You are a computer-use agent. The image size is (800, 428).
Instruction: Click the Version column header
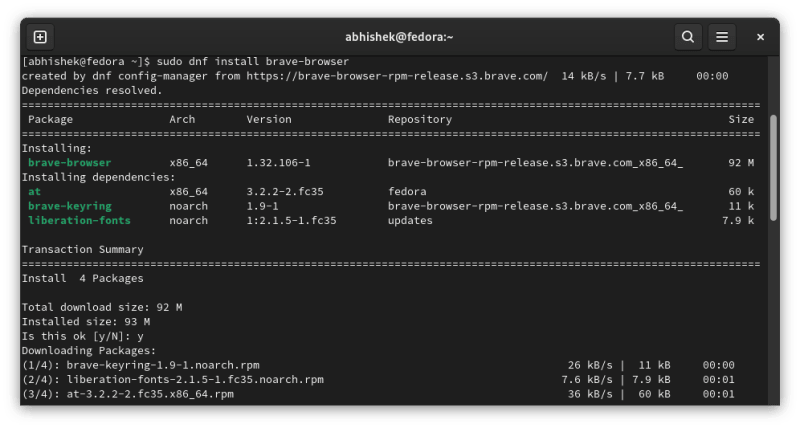pyautogui.click(x=268, y=119)
